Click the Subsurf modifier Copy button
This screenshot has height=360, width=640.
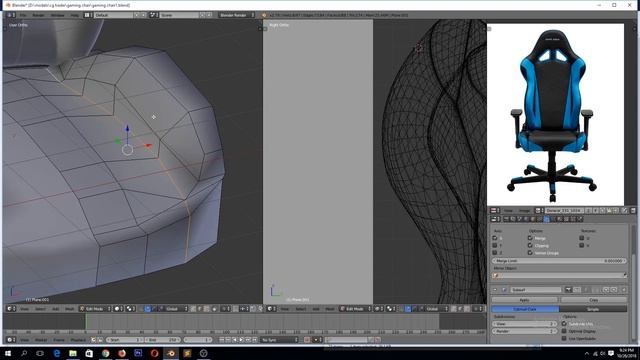(x=594, y=300)
